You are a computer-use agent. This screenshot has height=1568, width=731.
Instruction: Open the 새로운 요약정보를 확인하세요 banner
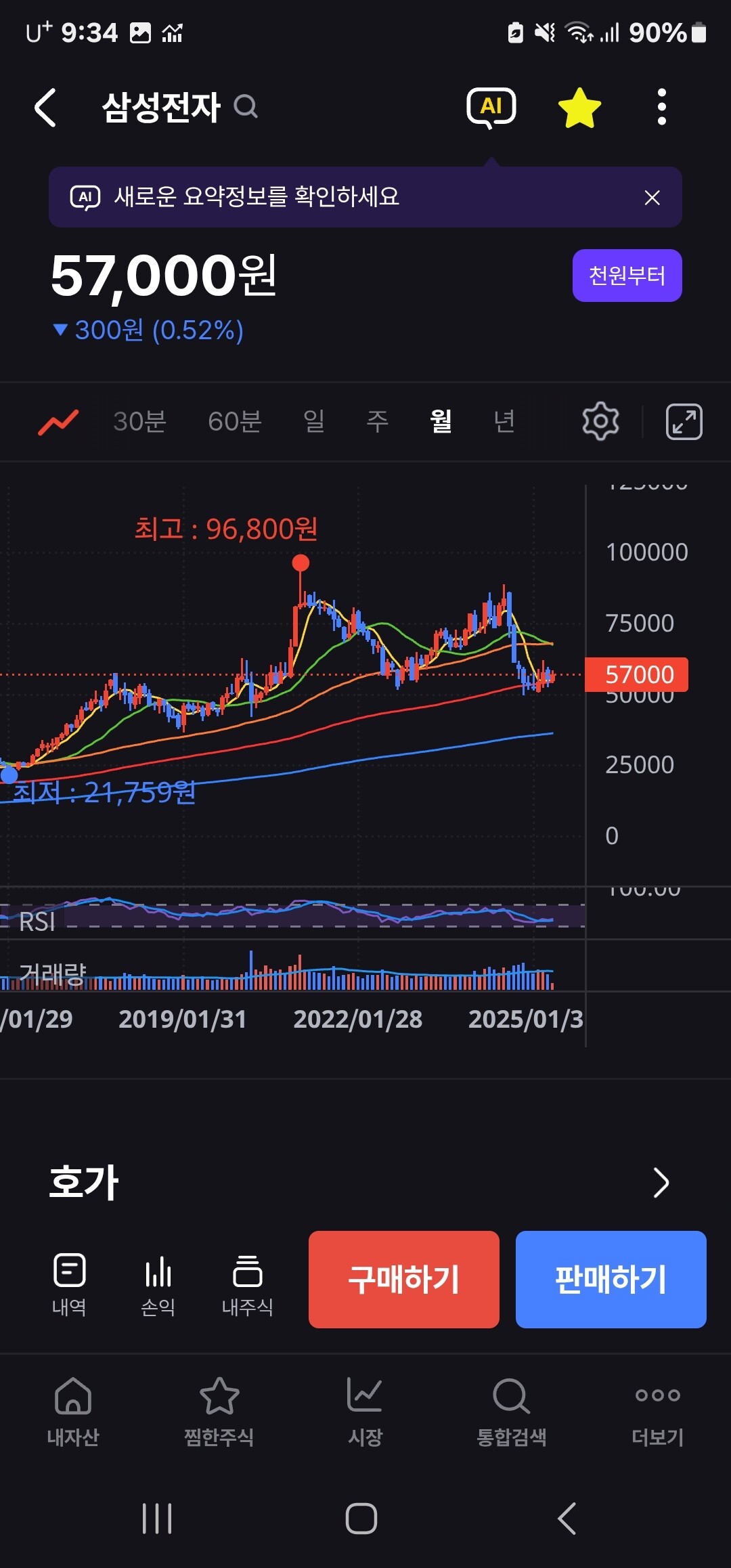(x=365, y=197)
